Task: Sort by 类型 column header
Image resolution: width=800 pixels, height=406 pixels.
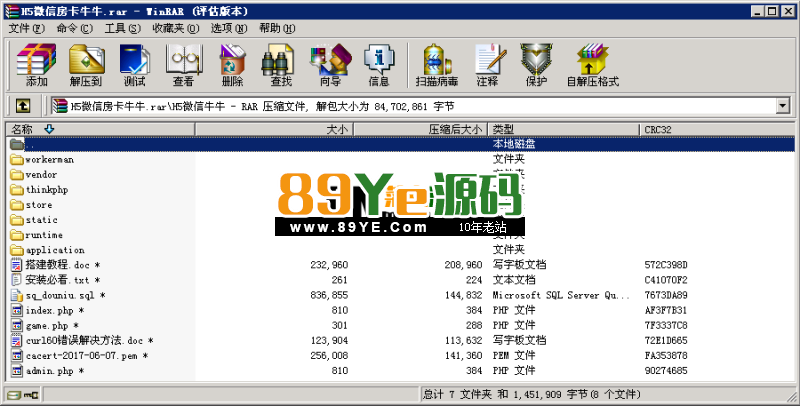Action: 563,130
